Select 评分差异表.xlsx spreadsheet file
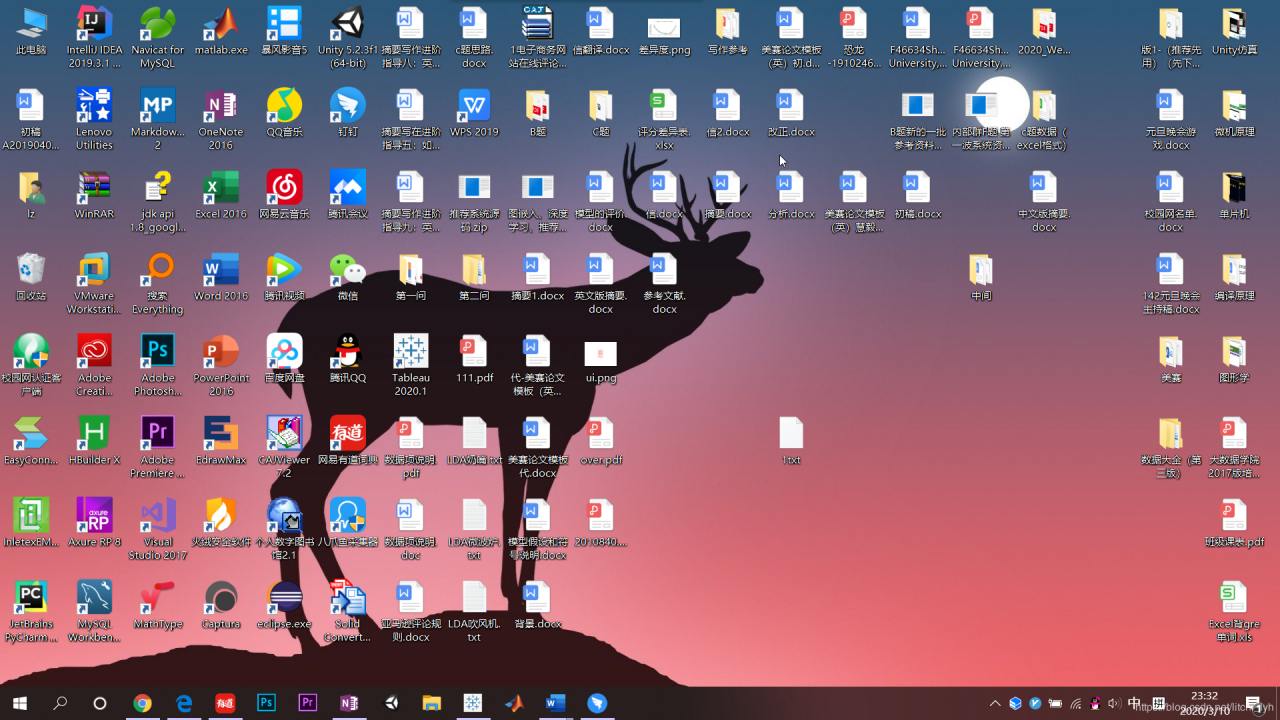The image size is (1280, 720). tap(664, 119)
